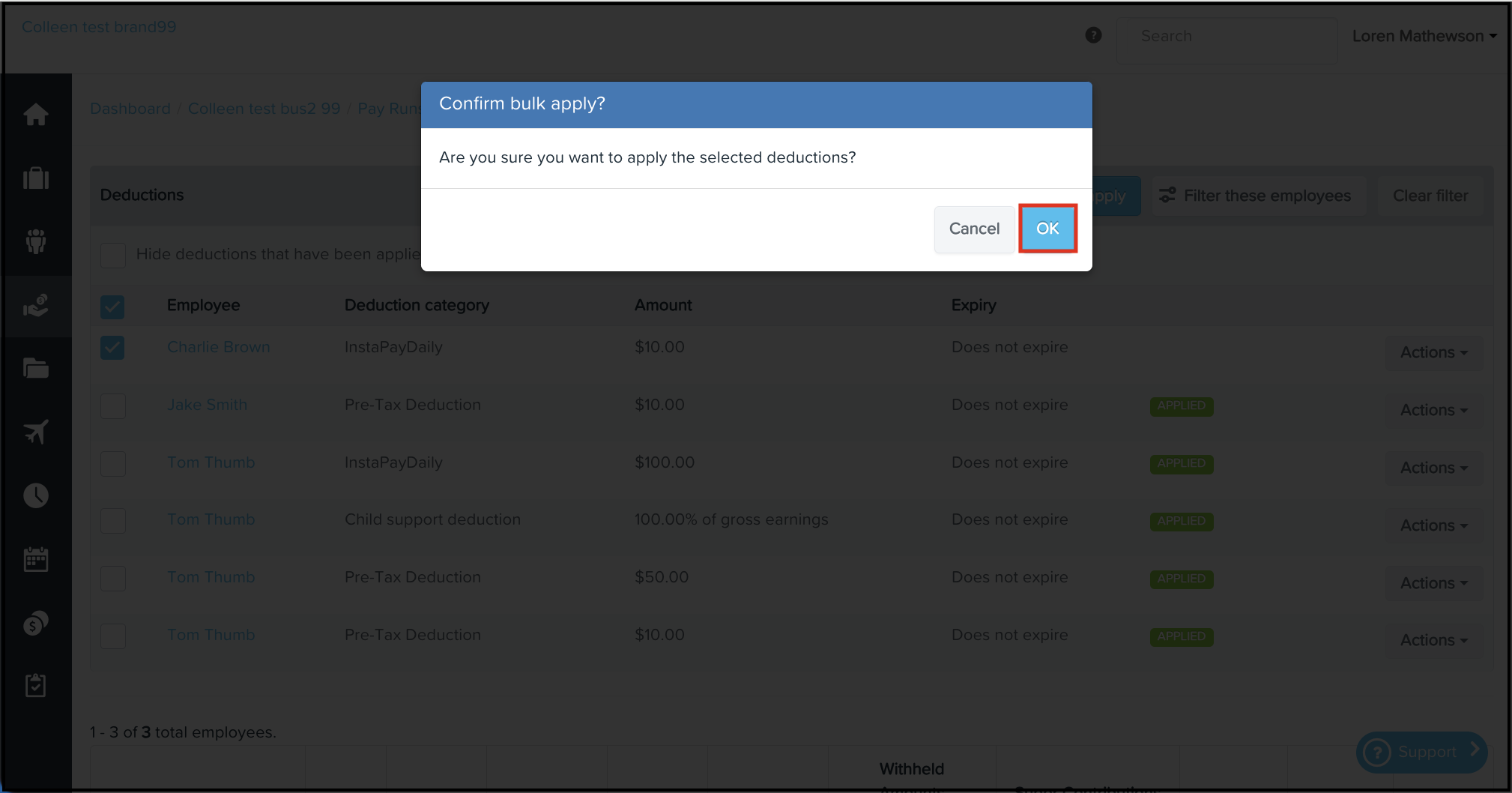This screenshot has width=1512, height=793.
Task: Confirm bulk apply with OK
Action: tap(1047, 229)
